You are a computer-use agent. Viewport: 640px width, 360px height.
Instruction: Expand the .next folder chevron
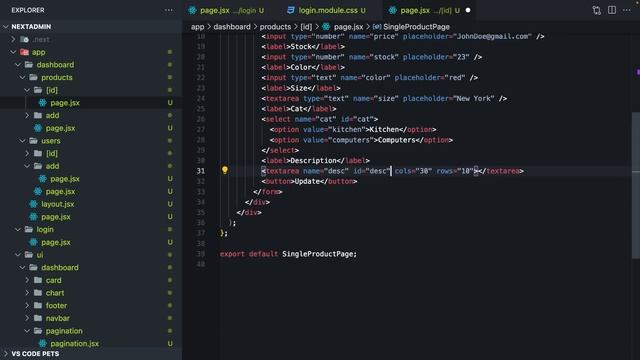coord(13,39)
